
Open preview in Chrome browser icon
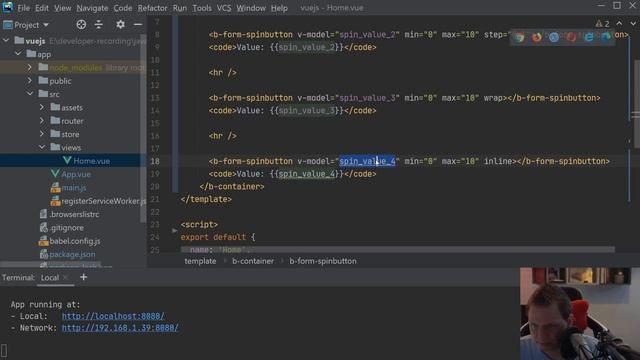pyautogui.click(x=519, y=37)
